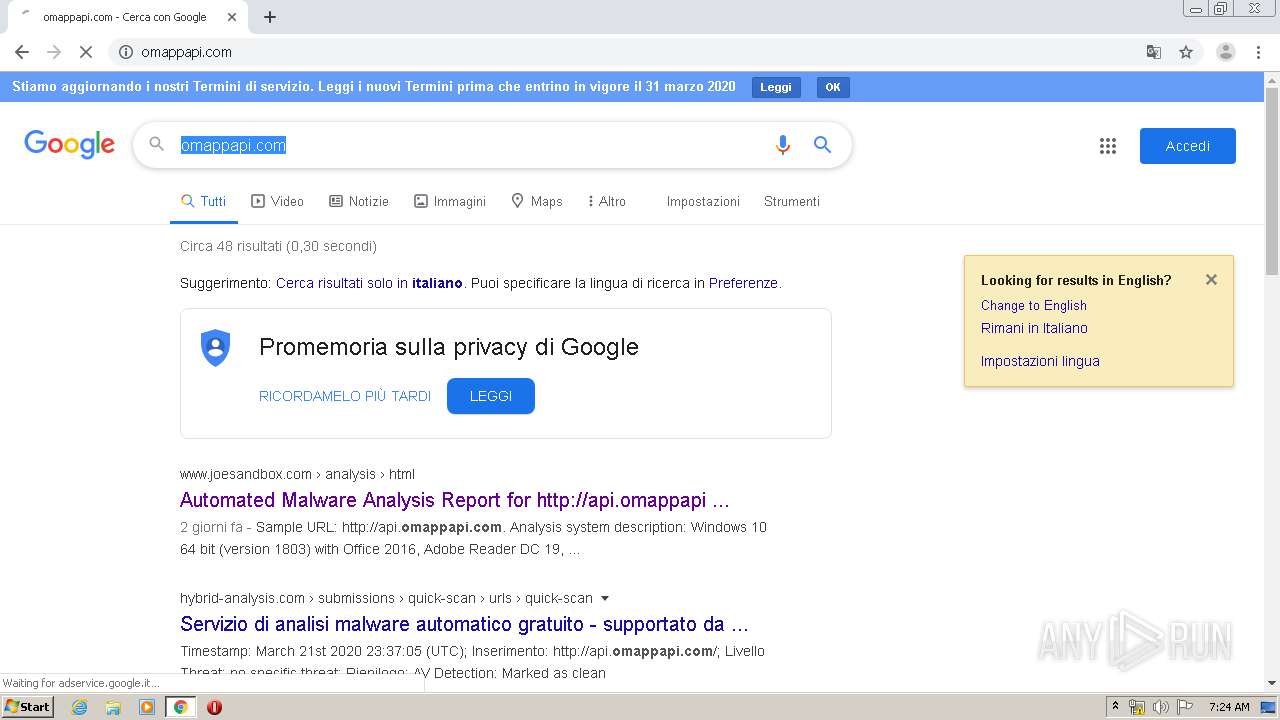The width and height of the screenshot is (1280, 720).
Task: Stop loading the page with the X button
Action: click(86, 52)
